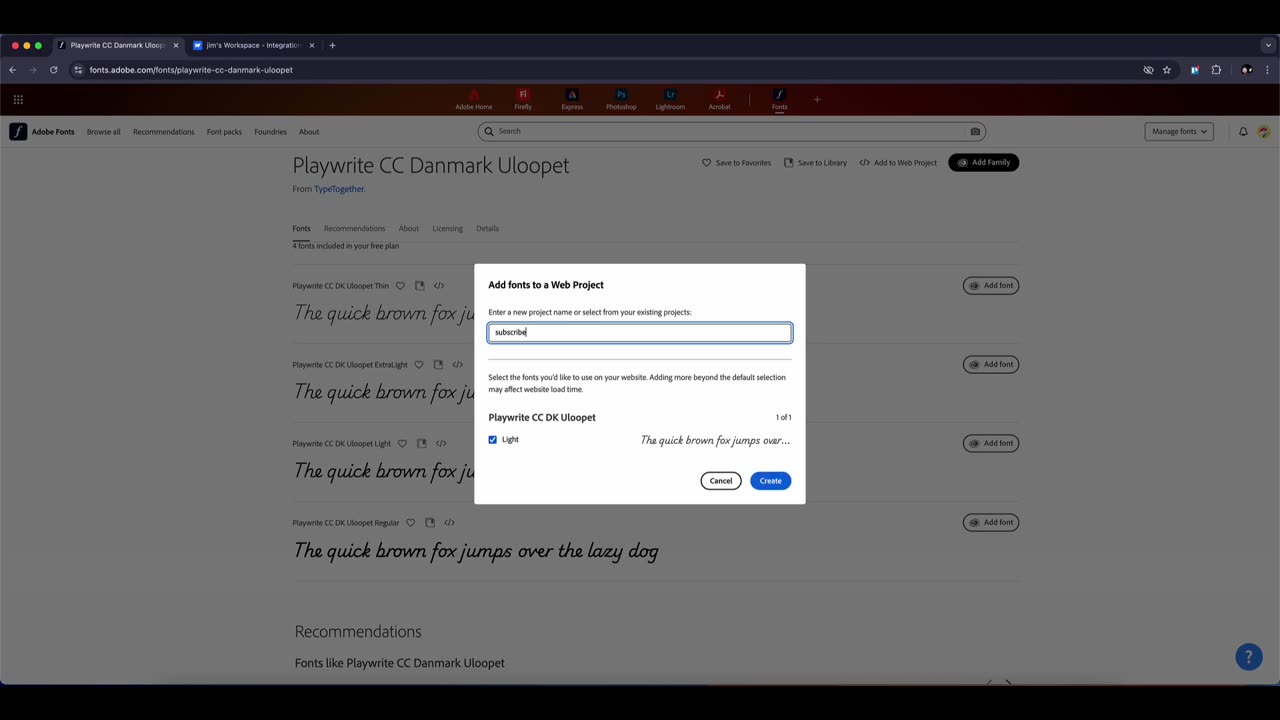Toggle the Light font checkbox
Image resolution: width=1280 pixels, height=720 pixels.
click(492, 440)
